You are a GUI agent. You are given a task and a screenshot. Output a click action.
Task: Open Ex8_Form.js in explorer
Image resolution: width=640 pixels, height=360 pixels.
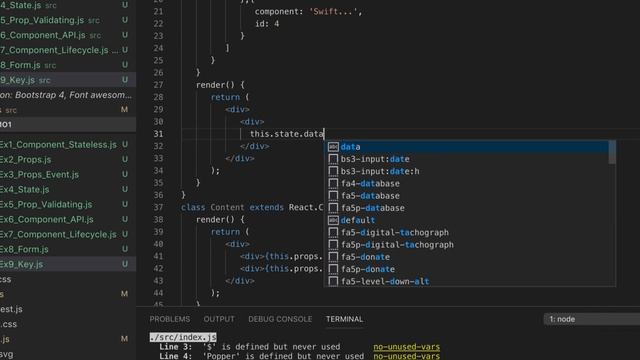[68, 249]
